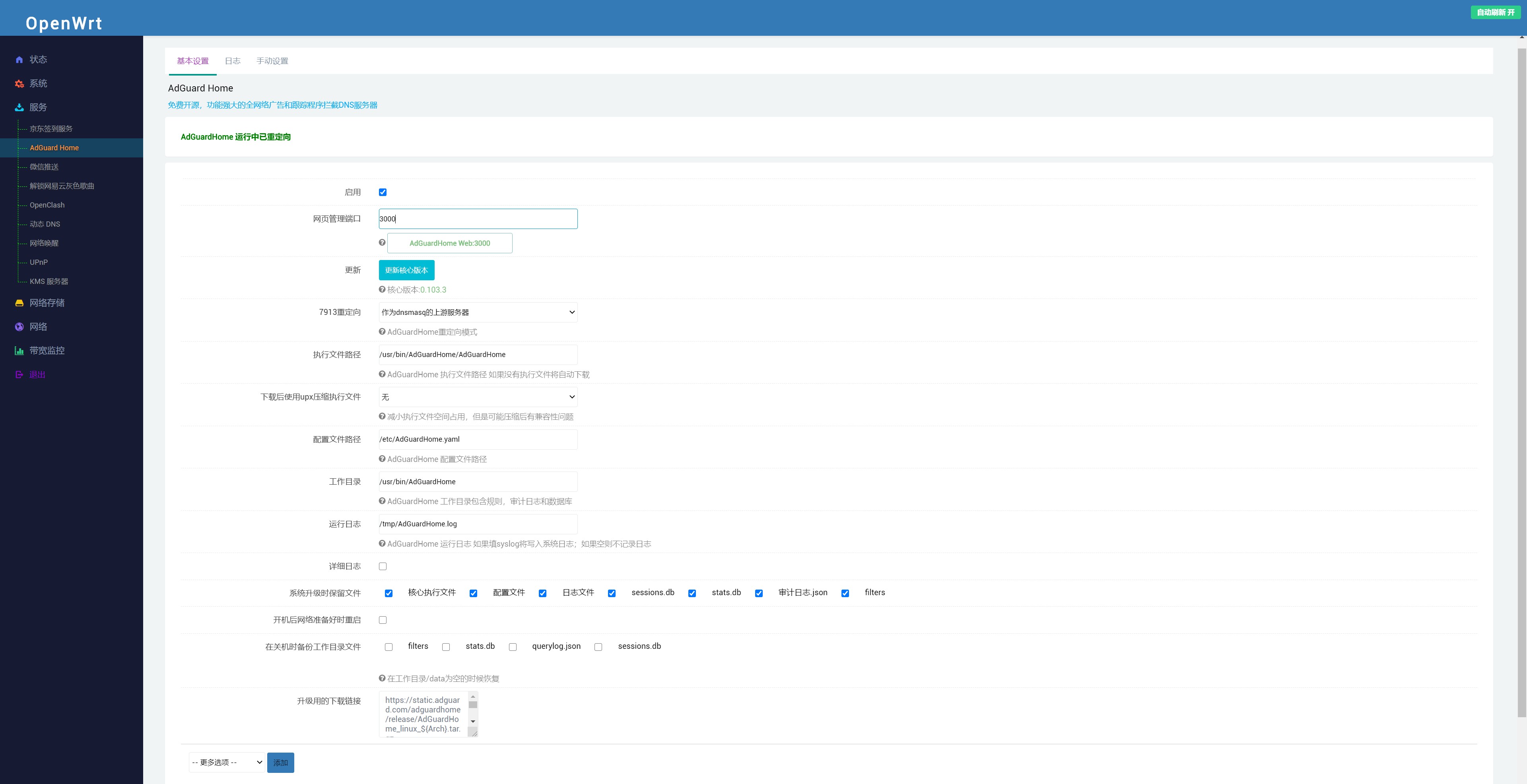Enable the 详细日志 checkbox
Screen dimensions: 1527x784
tap(383, 567)
